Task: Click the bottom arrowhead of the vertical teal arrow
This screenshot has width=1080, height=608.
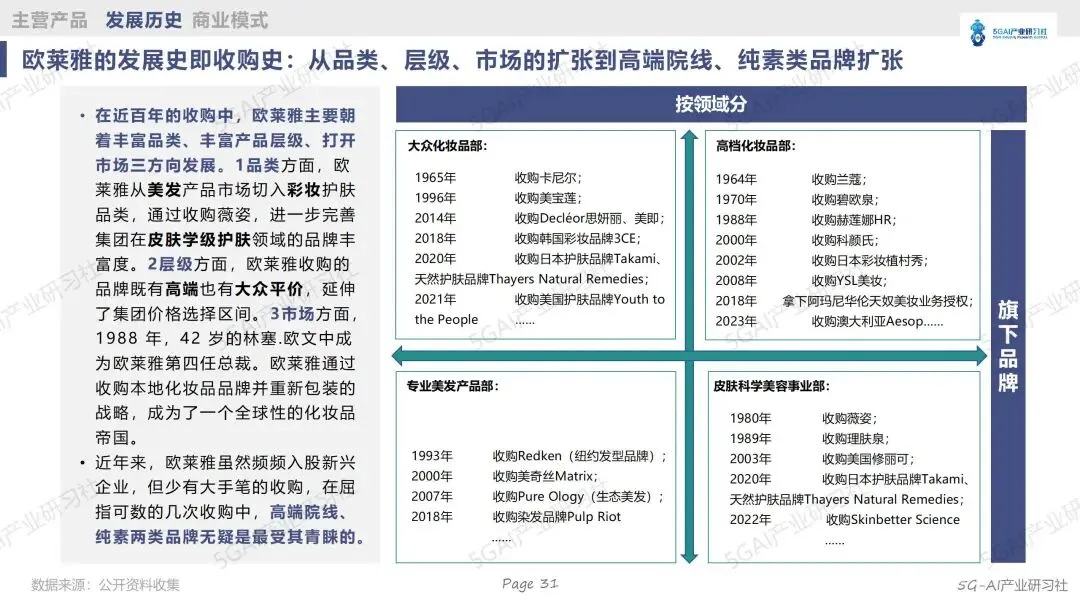Action: (x=689, y=557)
